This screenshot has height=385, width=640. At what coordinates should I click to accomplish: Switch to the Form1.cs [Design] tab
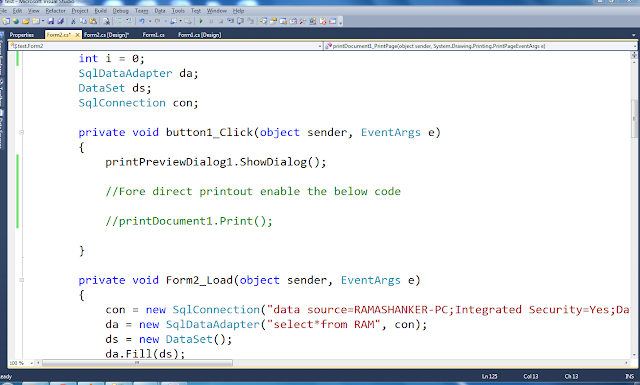[x=200, y=35]
